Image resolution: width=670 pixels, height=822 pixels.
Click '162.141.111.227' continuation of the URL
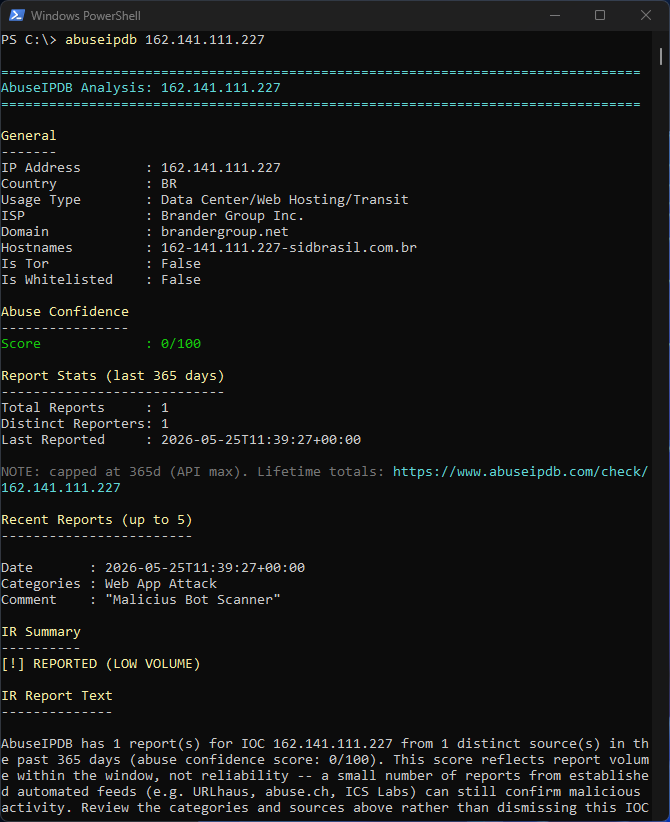(61, 488)
